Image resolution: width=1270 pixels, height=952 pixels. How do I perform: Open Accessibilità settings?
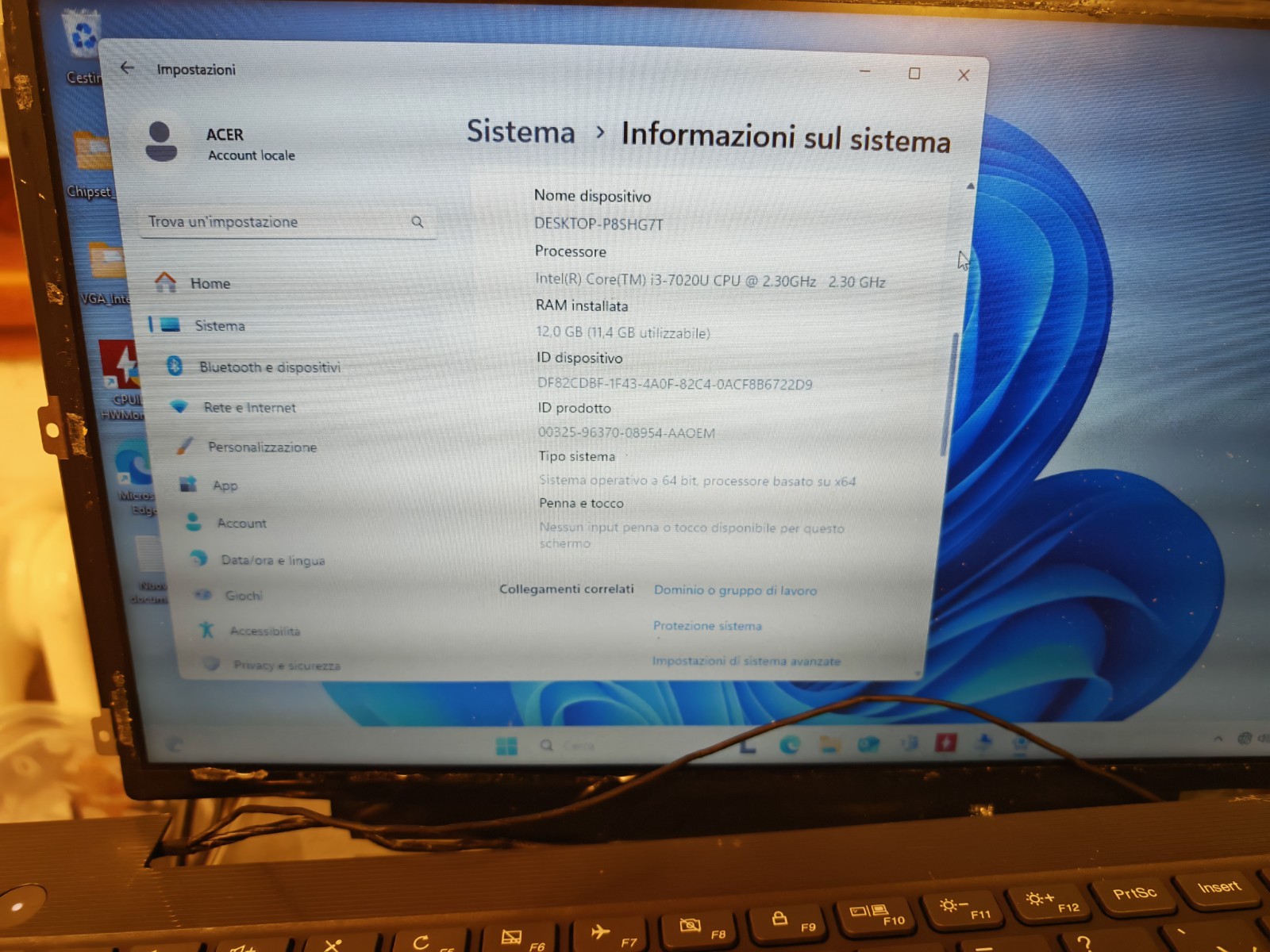[x=265, y=631]
